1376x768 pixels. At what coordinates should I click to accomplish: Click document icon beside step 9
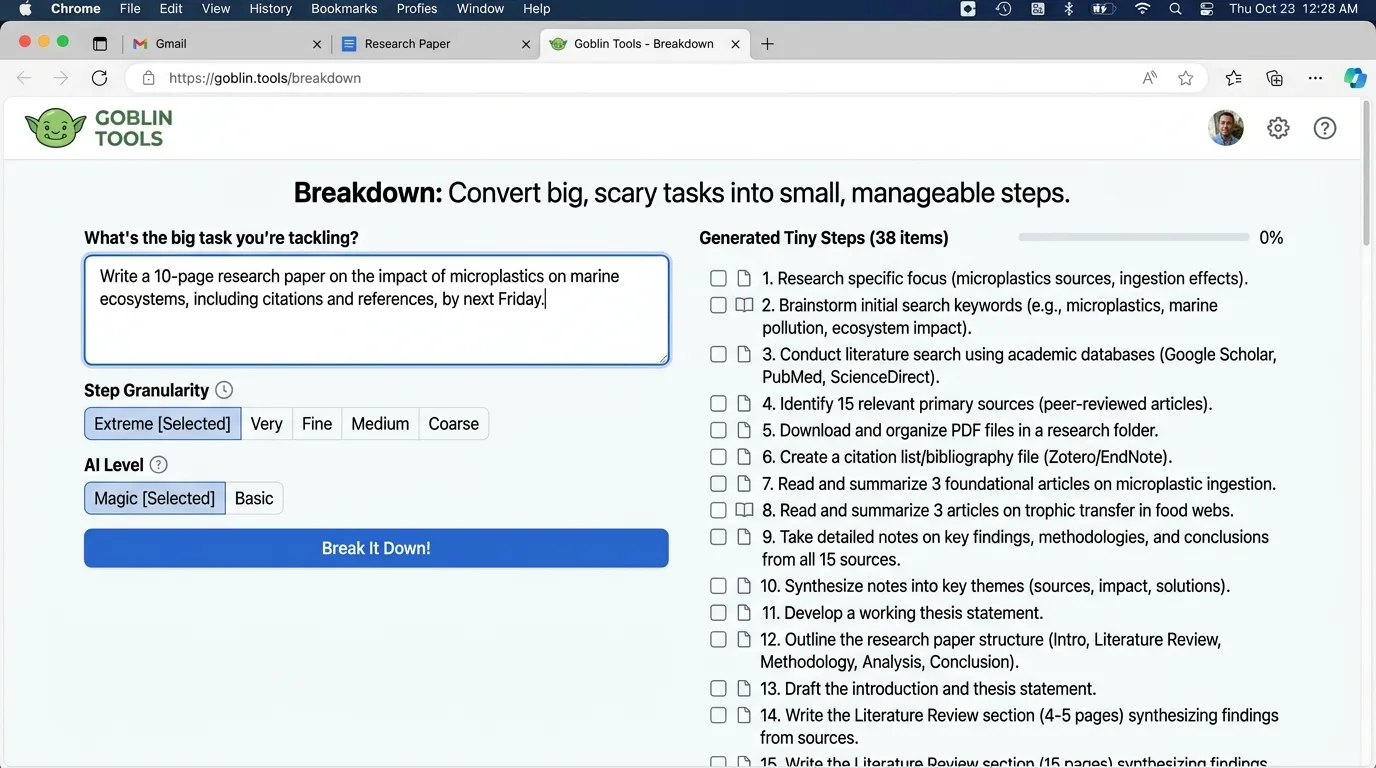(744, 537)
